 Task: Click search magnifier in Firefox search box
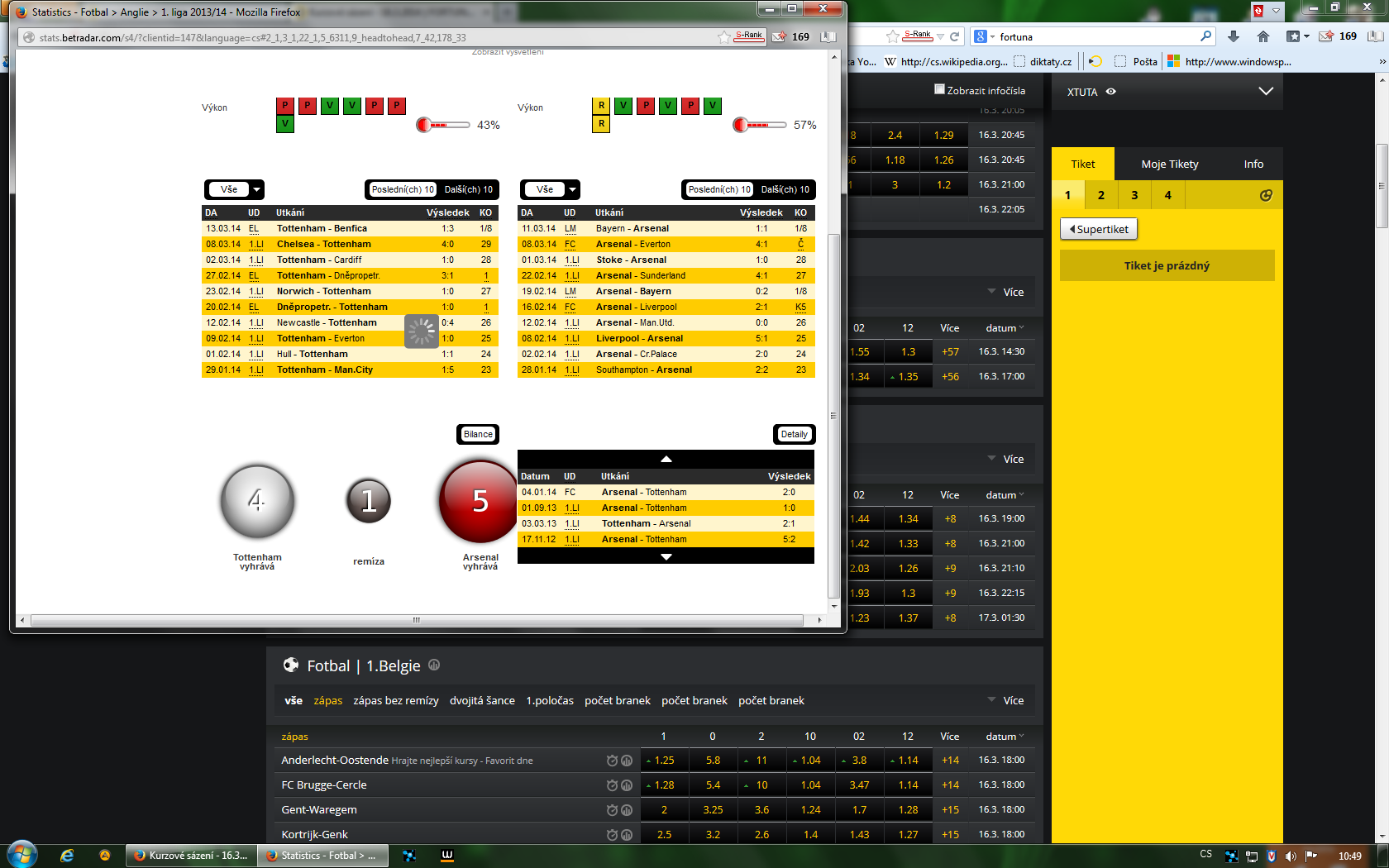click(1205, 36)
